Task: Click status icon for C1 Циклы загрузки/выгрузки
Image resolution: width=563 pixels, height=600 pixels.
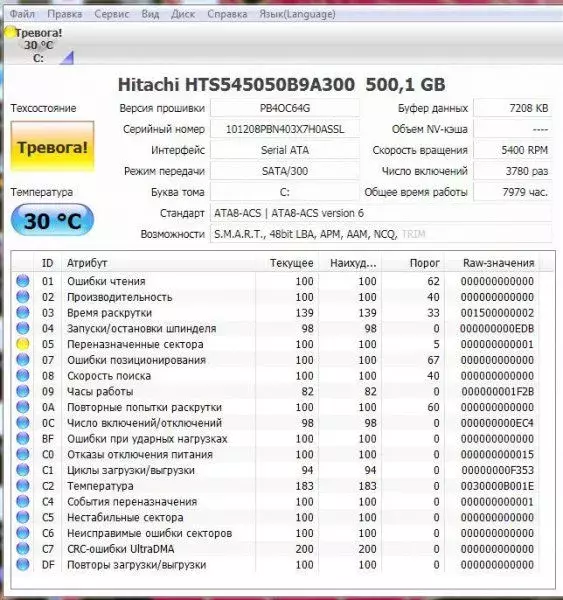Action: coord(23,470)
